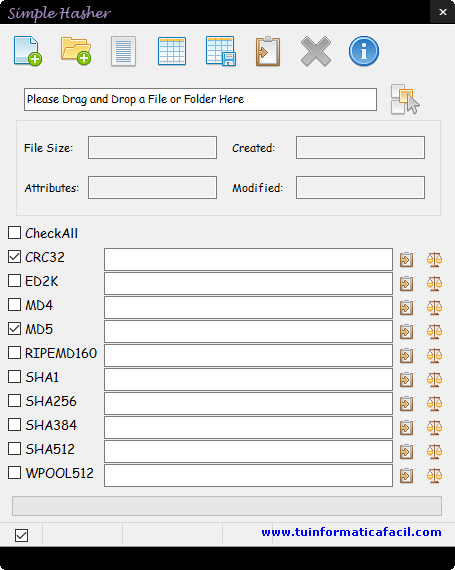Copy the CRC32 hash with clipboard icon

coord(406,260)
